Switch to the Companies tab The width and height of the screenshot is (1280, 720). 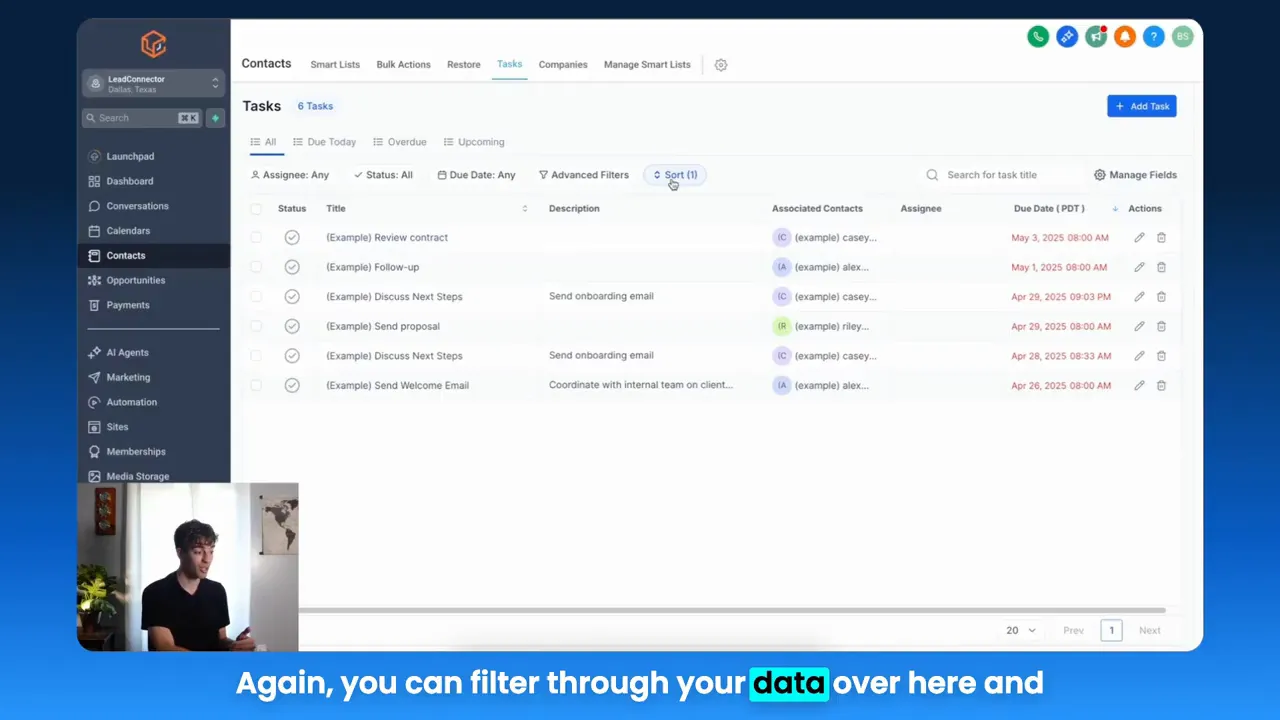[x=562, y=64]
